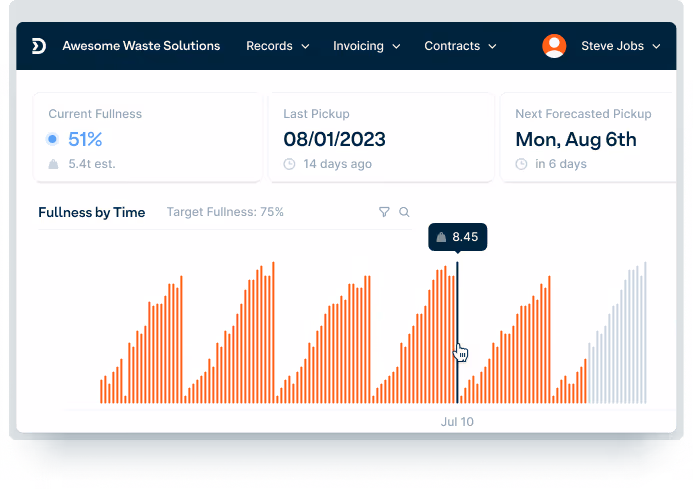Click the Next Forecasted Pickup label
This screenshot has height=489, width=693.
pyautogui.click(x=583, y=114)
